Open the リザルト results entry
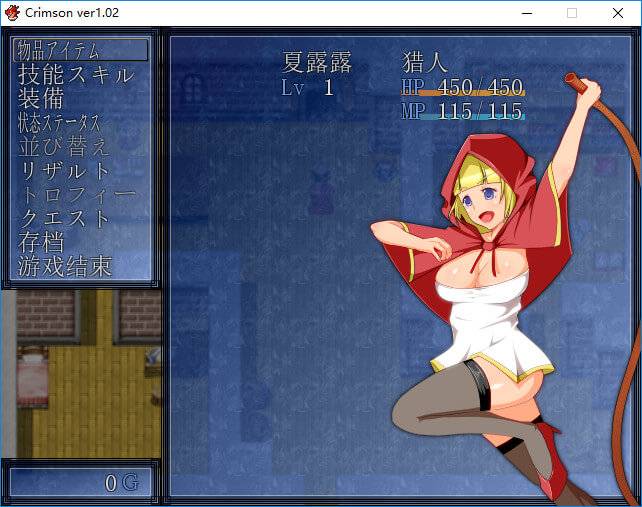The image size is (642, 507). click(65, 170)
